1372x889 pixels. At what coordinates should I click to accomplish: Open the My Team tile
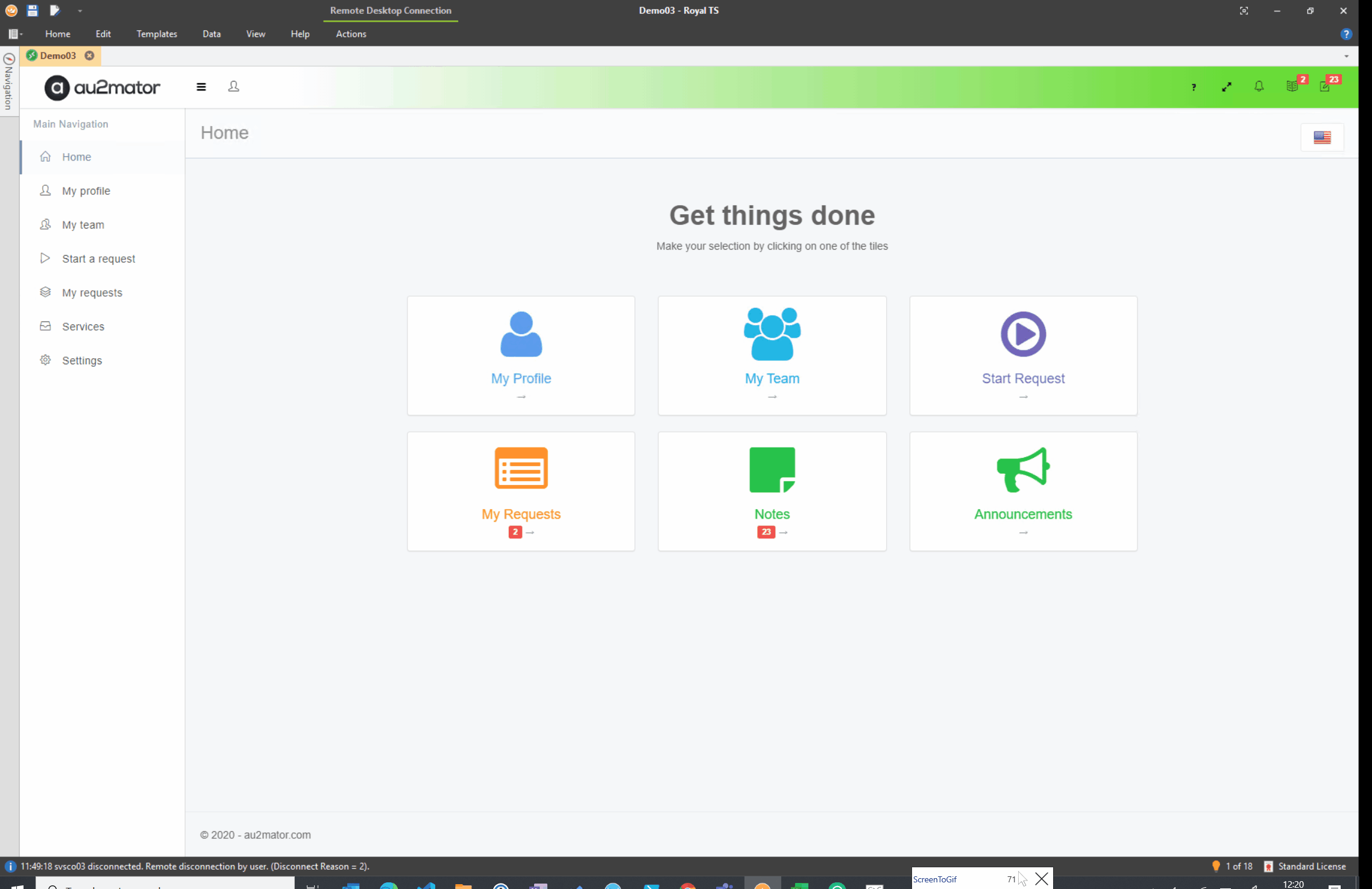(772, 355)
